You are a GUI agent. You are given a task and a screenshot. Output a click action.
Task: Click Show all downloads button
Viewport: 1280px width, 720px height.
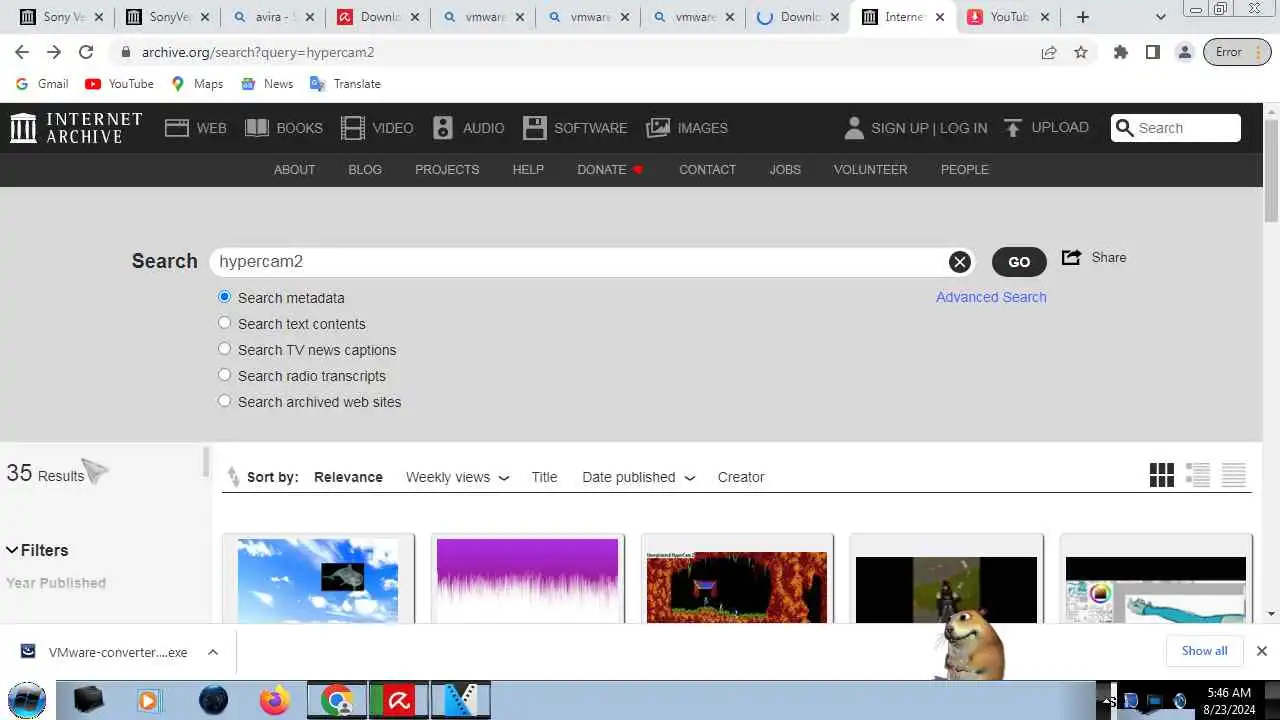click(x=1205, y=651)
